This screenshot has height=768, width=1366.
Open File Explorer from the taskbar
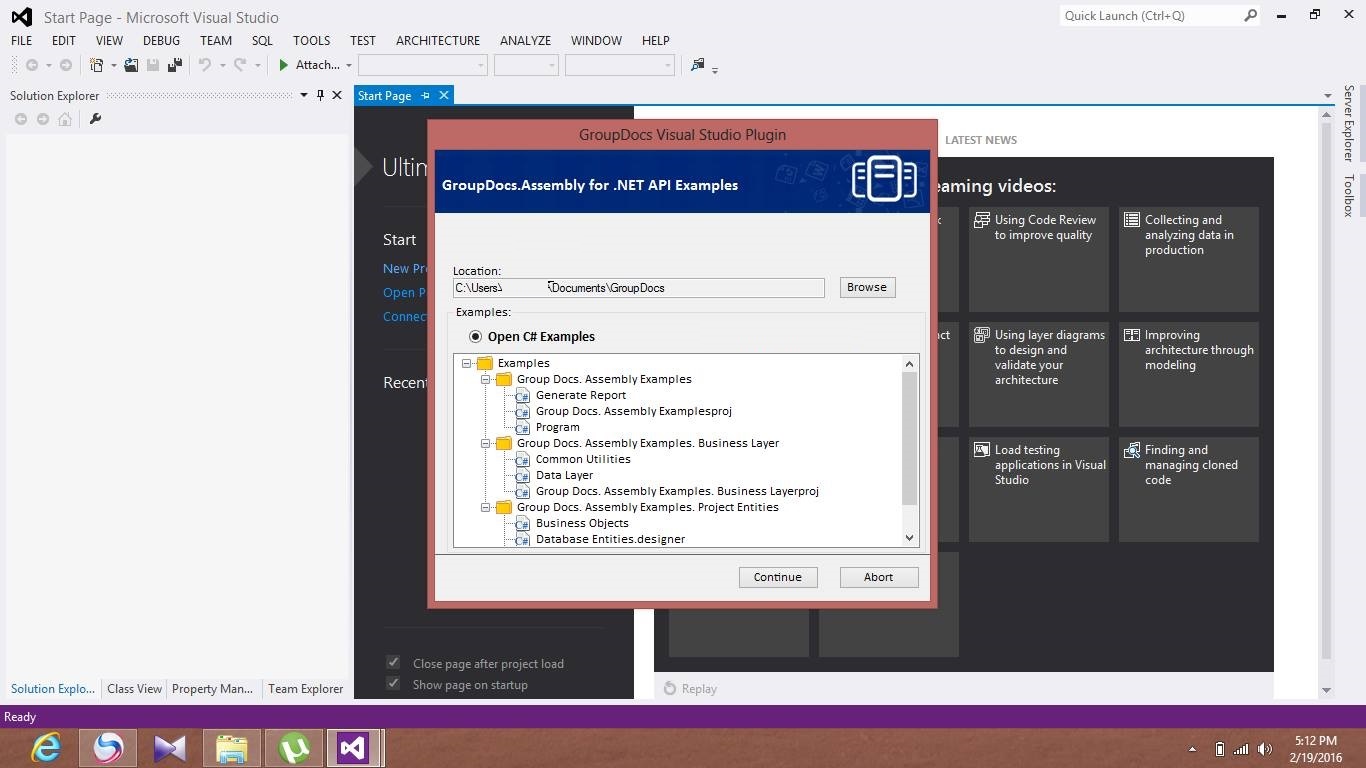pyautogui.click(x=232, y=747)
